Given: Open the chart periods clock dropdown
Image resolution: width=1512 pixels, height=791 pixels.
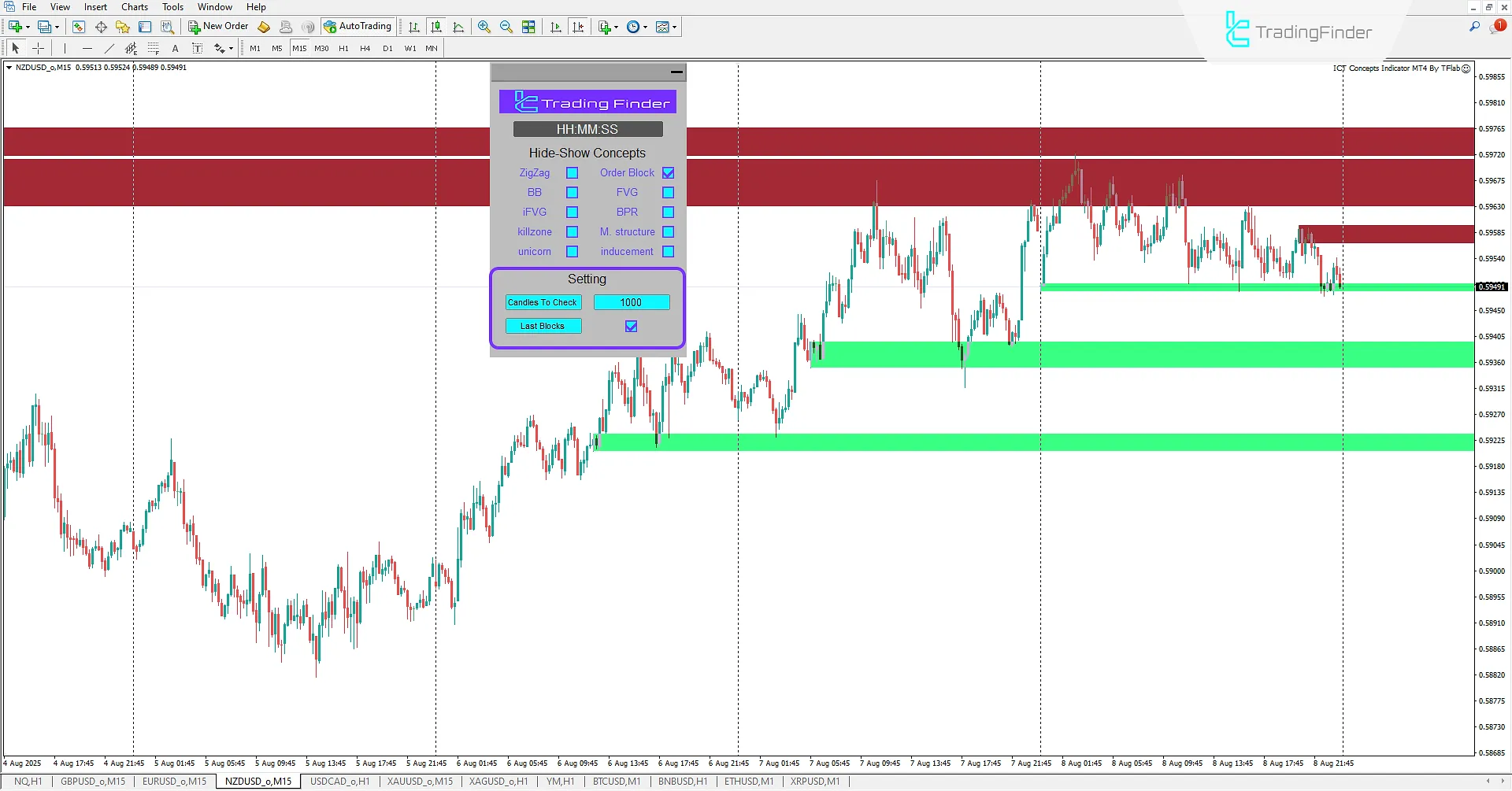Looking at the screenshot, I should 644,26.
